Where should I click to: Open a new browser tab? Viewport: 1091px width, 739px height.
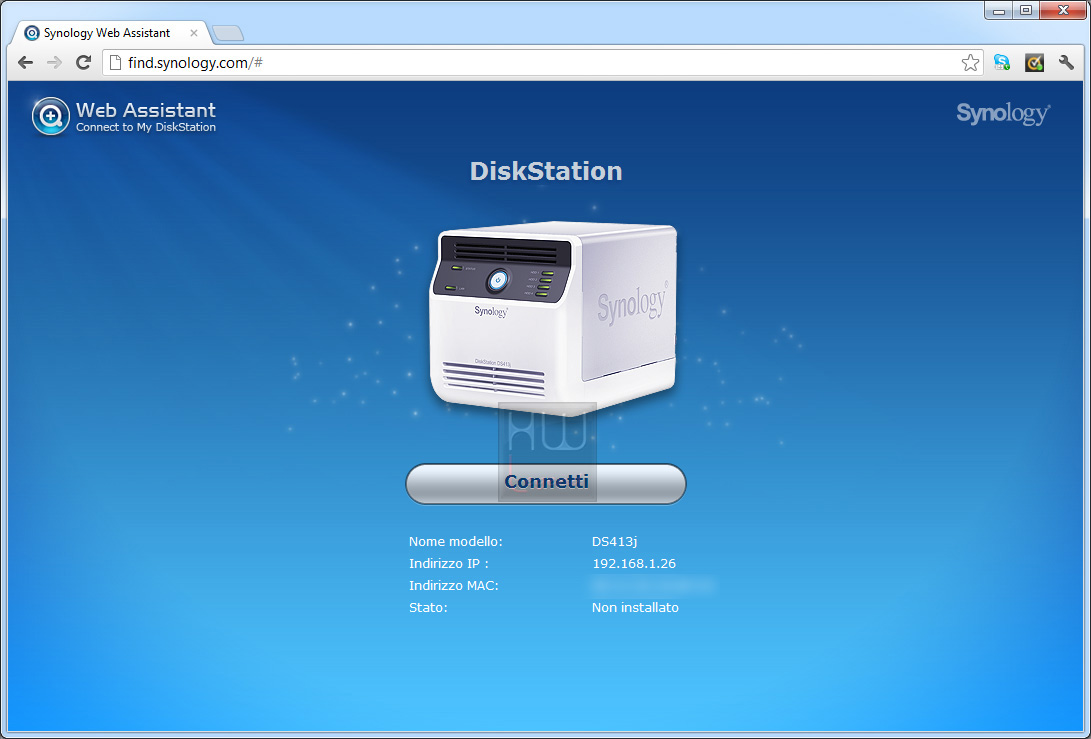[228, 33]
